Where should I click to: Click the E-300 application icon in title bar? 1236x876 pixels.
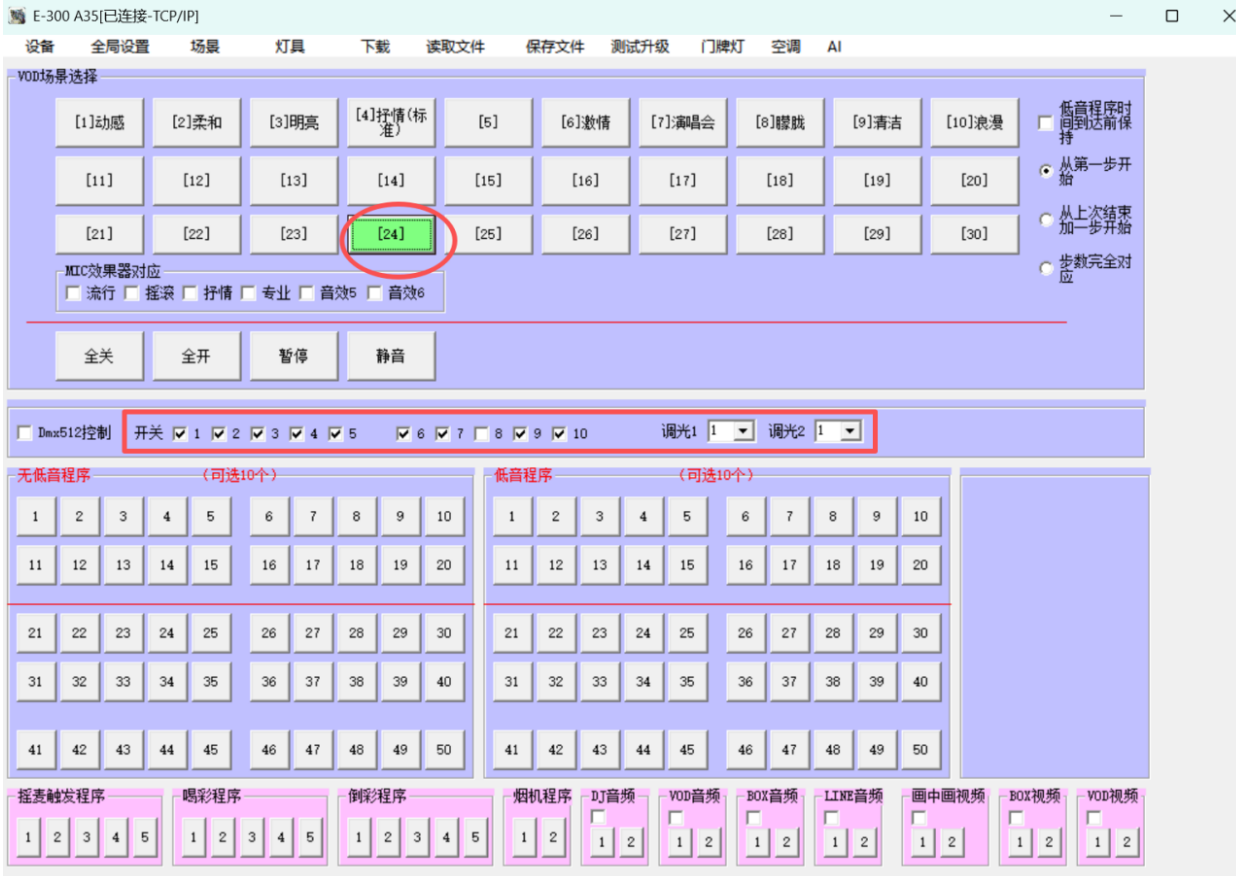tap(16, 16)
